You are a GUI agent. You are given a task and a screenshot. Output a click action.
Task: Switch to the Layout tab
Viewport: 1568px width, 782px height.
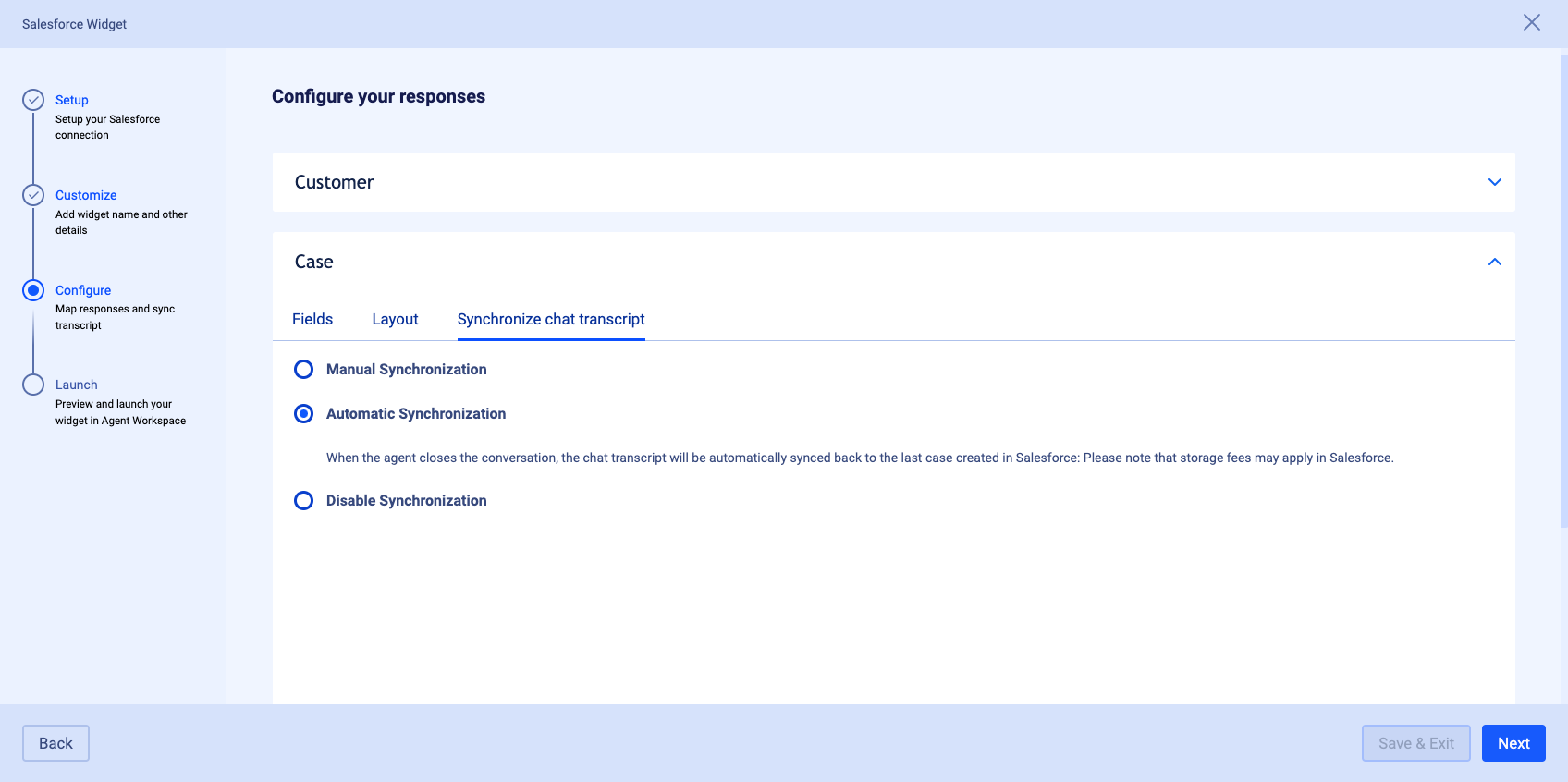(x=395, y=319)
